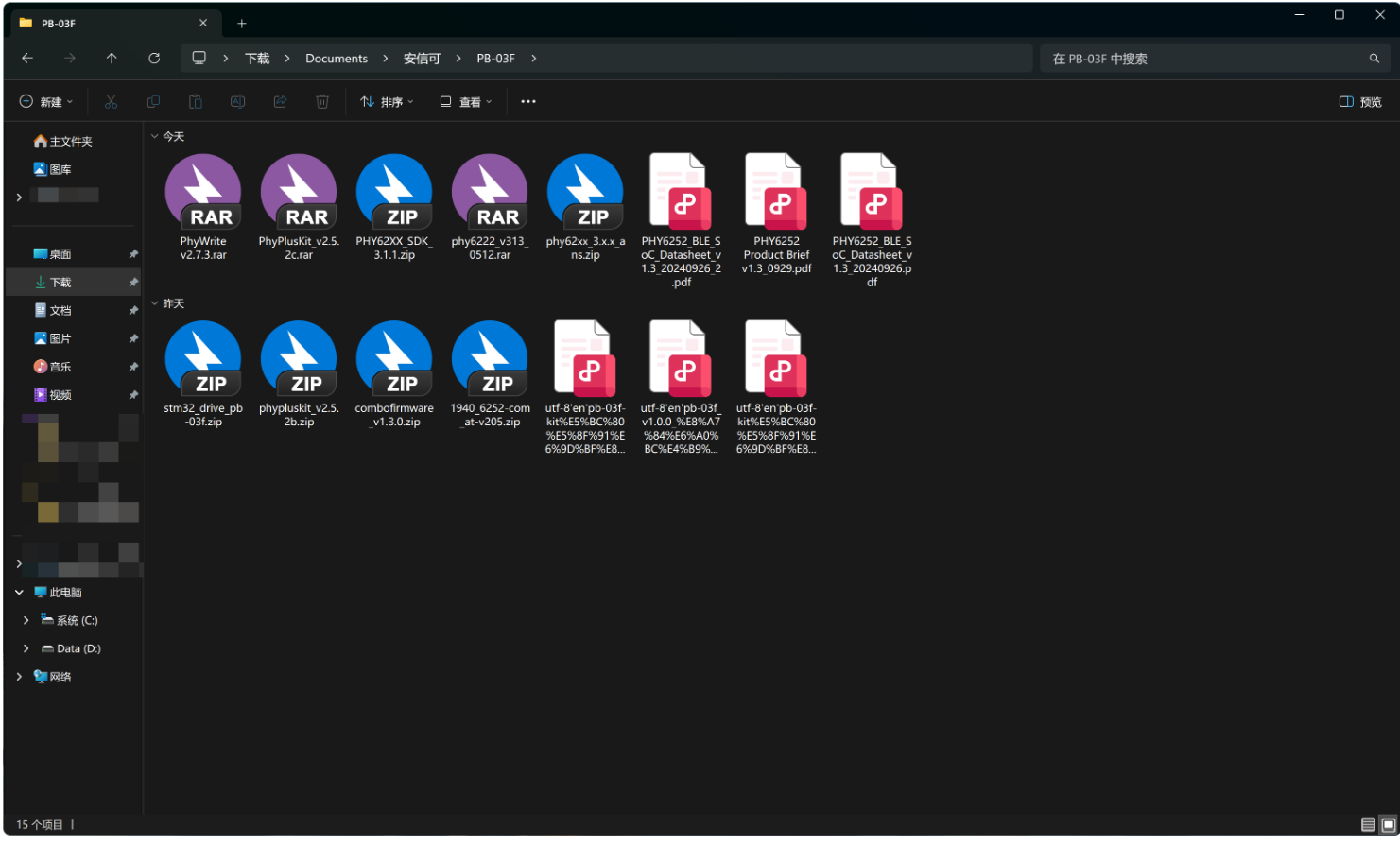The image size is (1400, 845).
Task: Select PHY6252_BLE_SoC_Datasheet_v1.3_20240926_2.pdf
Action: (x=681, y=220)
